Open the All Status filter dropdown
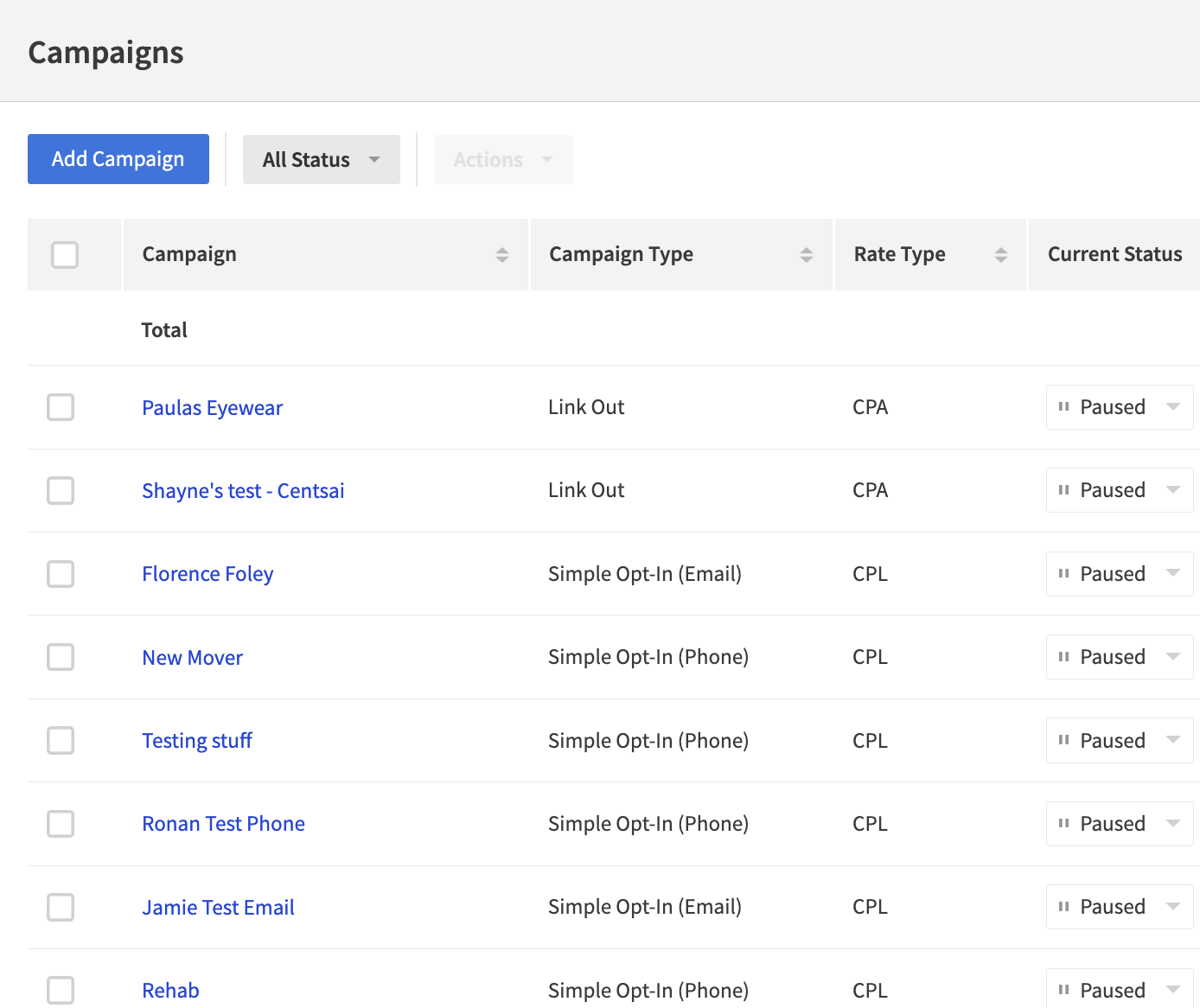The width and height of the screenshot is (1200, 1008). point(321,159)
